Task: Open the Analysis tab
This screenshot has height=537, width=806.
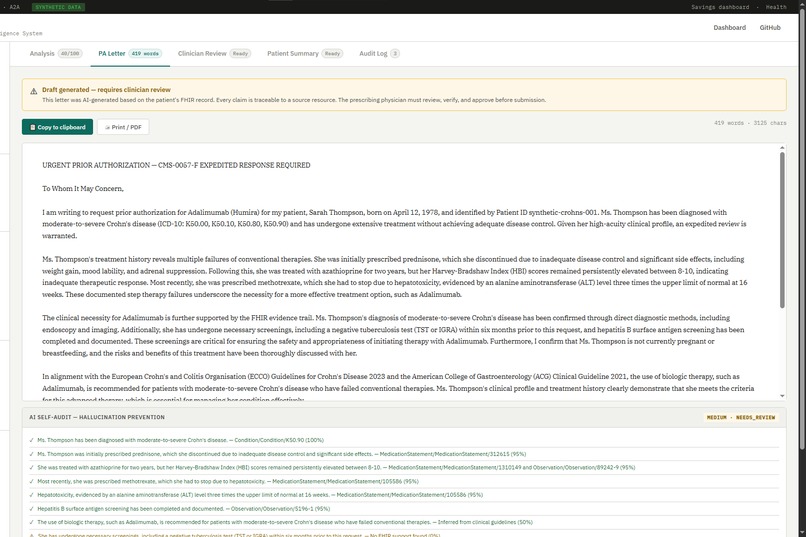Action: pyautogui.click(x=56, y=53)
